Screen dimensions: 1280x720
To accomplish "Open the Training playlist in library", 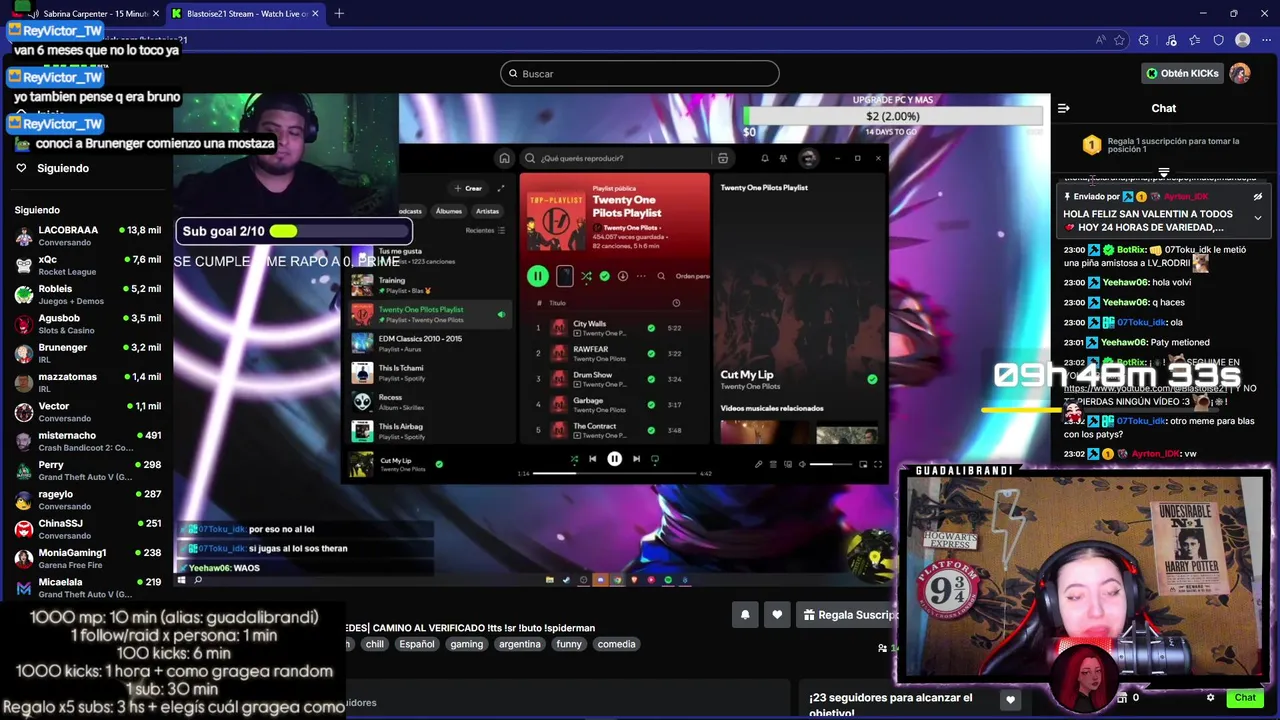I will [430, 285].
